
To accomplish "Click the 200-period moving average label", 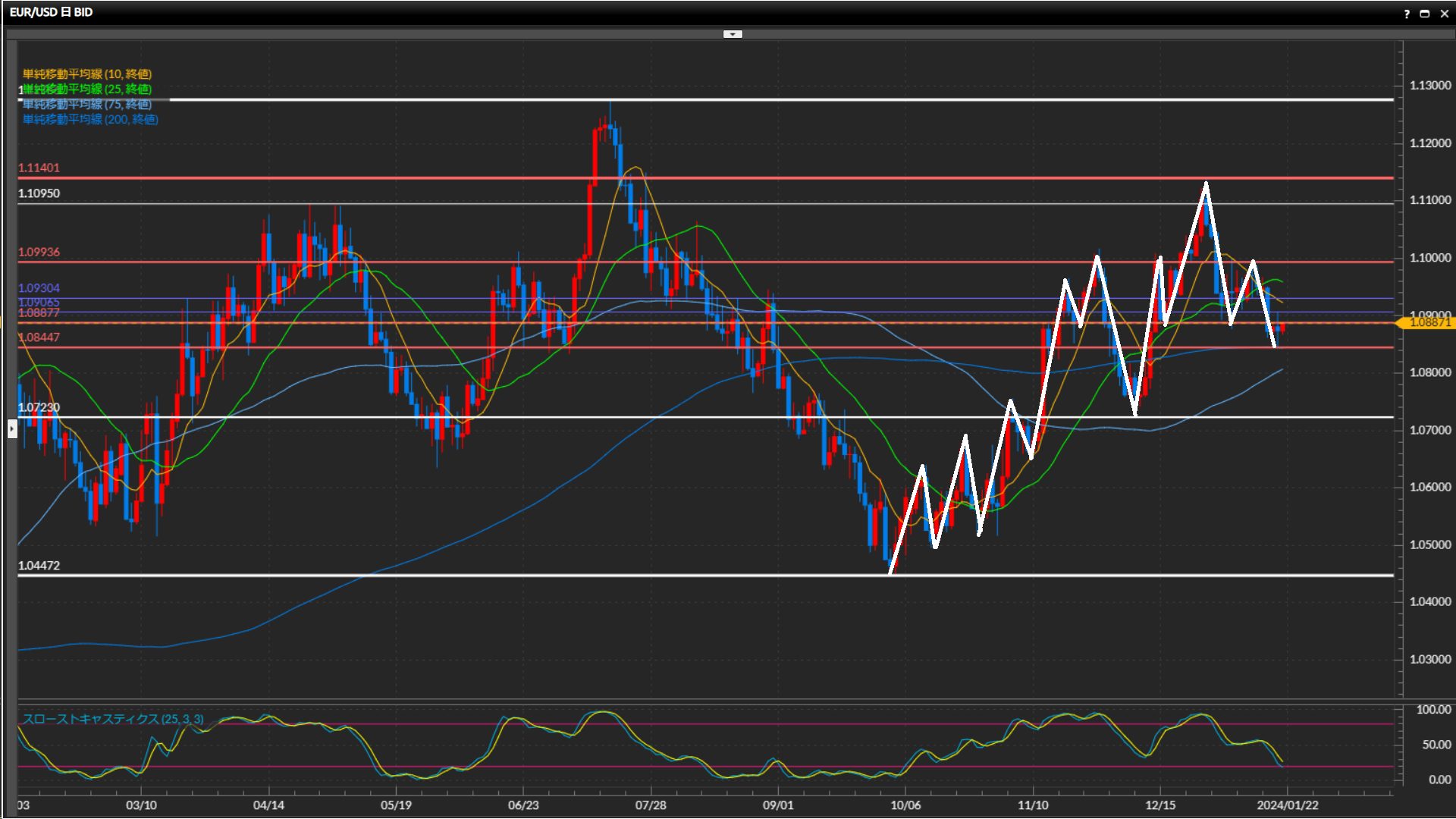I will pyautogui.click(x=90, y=120).
